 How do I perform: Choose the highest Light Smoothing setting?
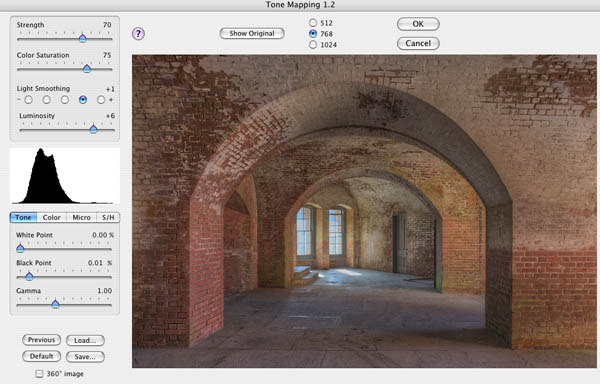click(x=101, y=100)
